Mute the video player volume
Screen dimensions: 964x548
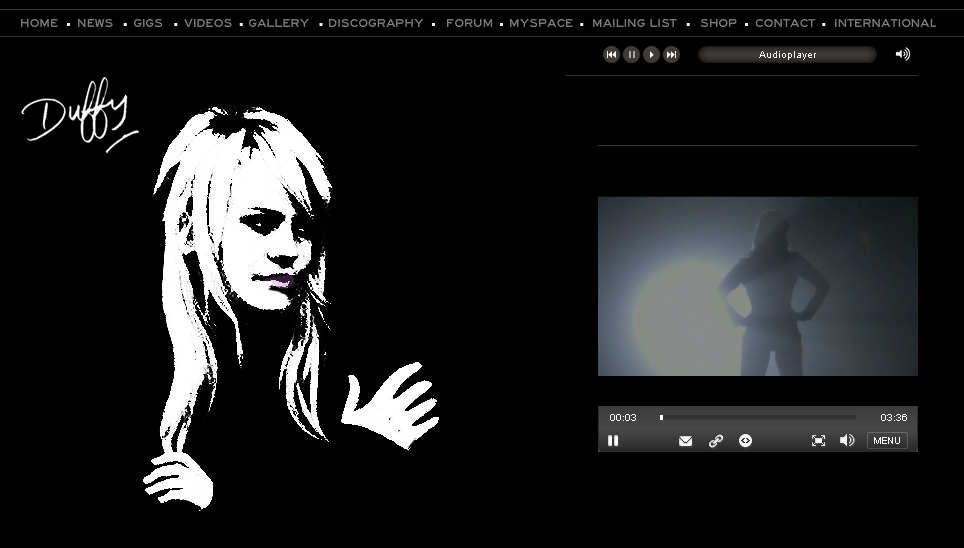click(x=847, y=440)
